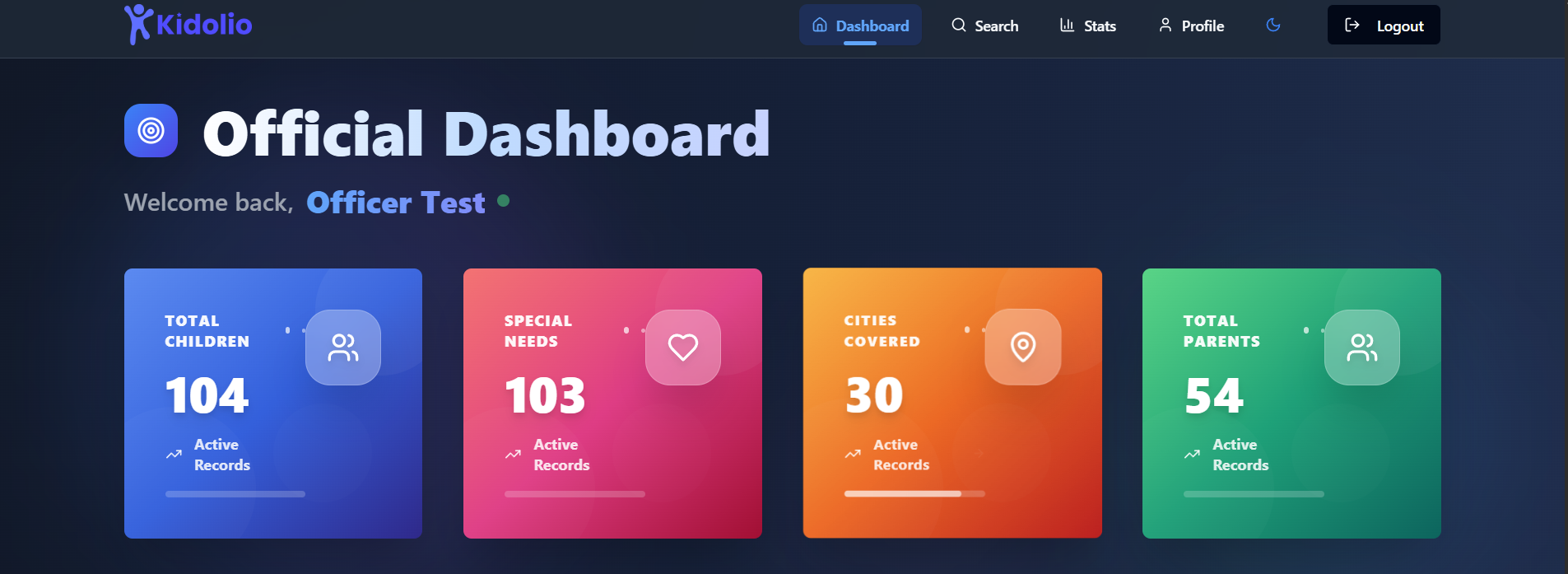
Task: Click the trend arrow icon on Total Children card
Action: pyautogui.click(x=174, y=455)
